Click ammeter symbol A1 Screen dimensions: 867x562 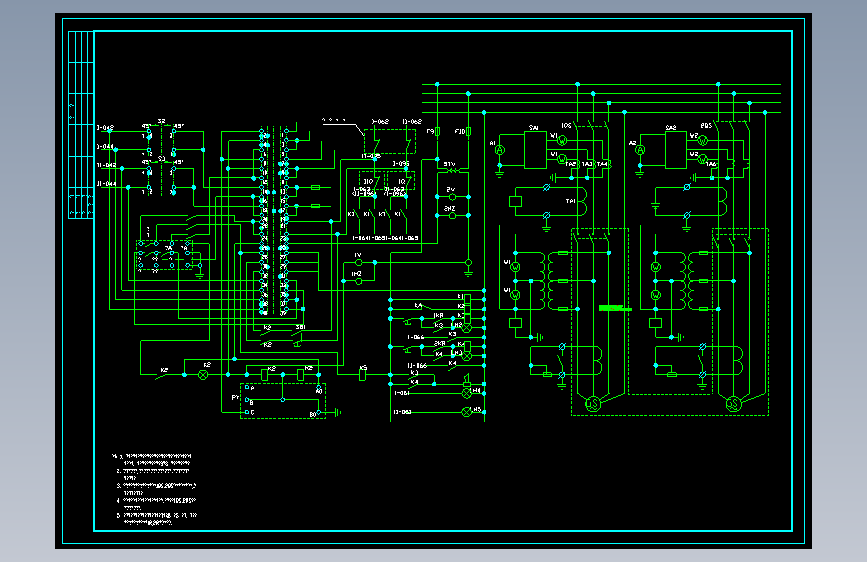(499, 150)
